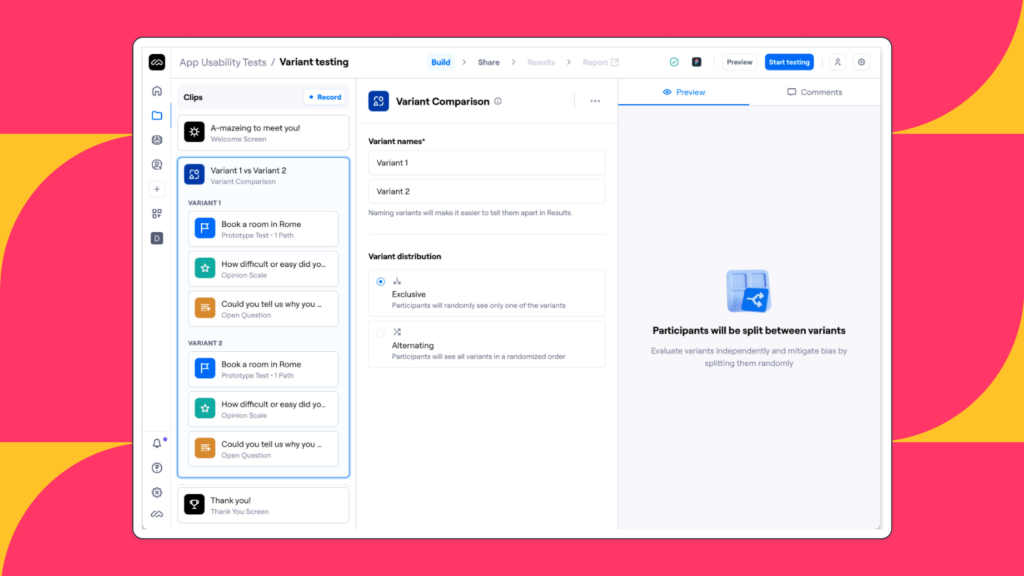Open the help icon in bottom sidebar
Screen dimensions: 1024x576
157,468
